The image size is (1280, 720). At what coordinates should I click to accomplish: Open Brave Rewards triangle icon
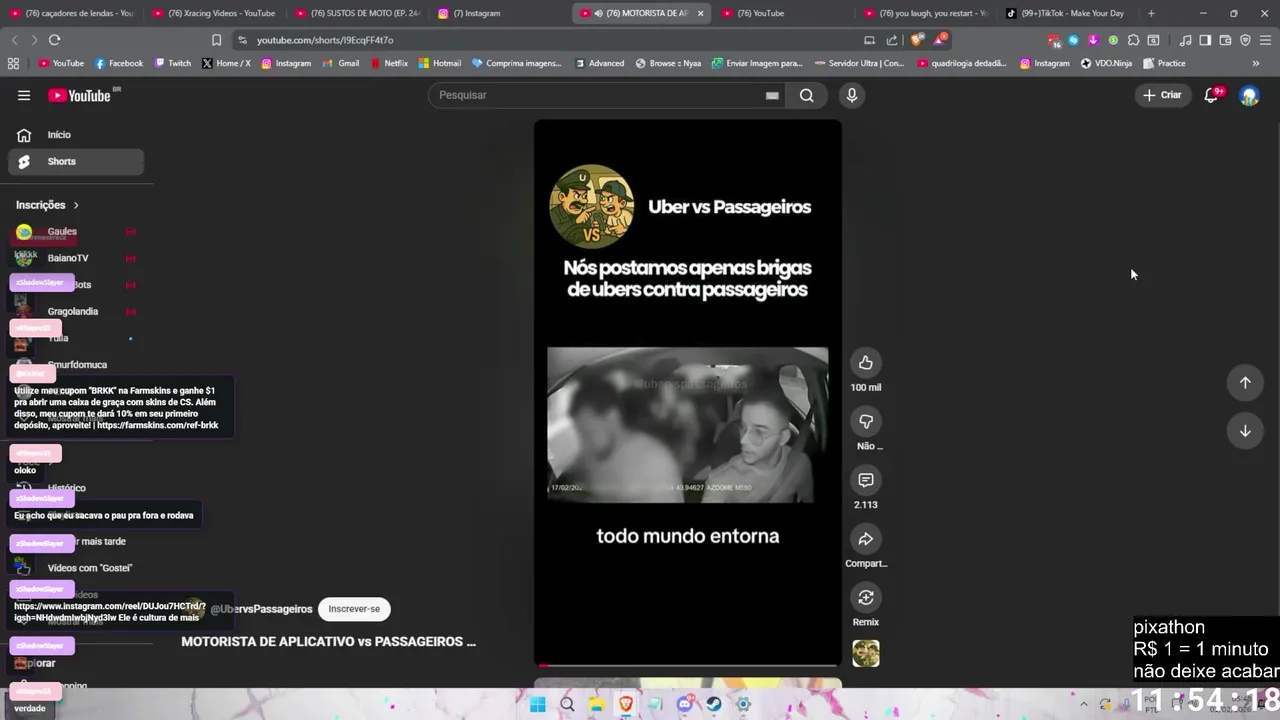pos(942,40)
